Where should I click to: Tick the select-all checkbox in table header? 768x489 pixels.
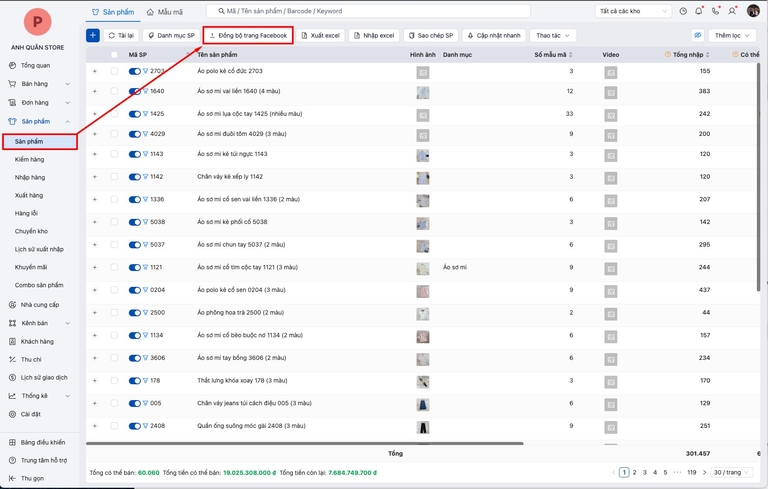[x=114, y=55]
